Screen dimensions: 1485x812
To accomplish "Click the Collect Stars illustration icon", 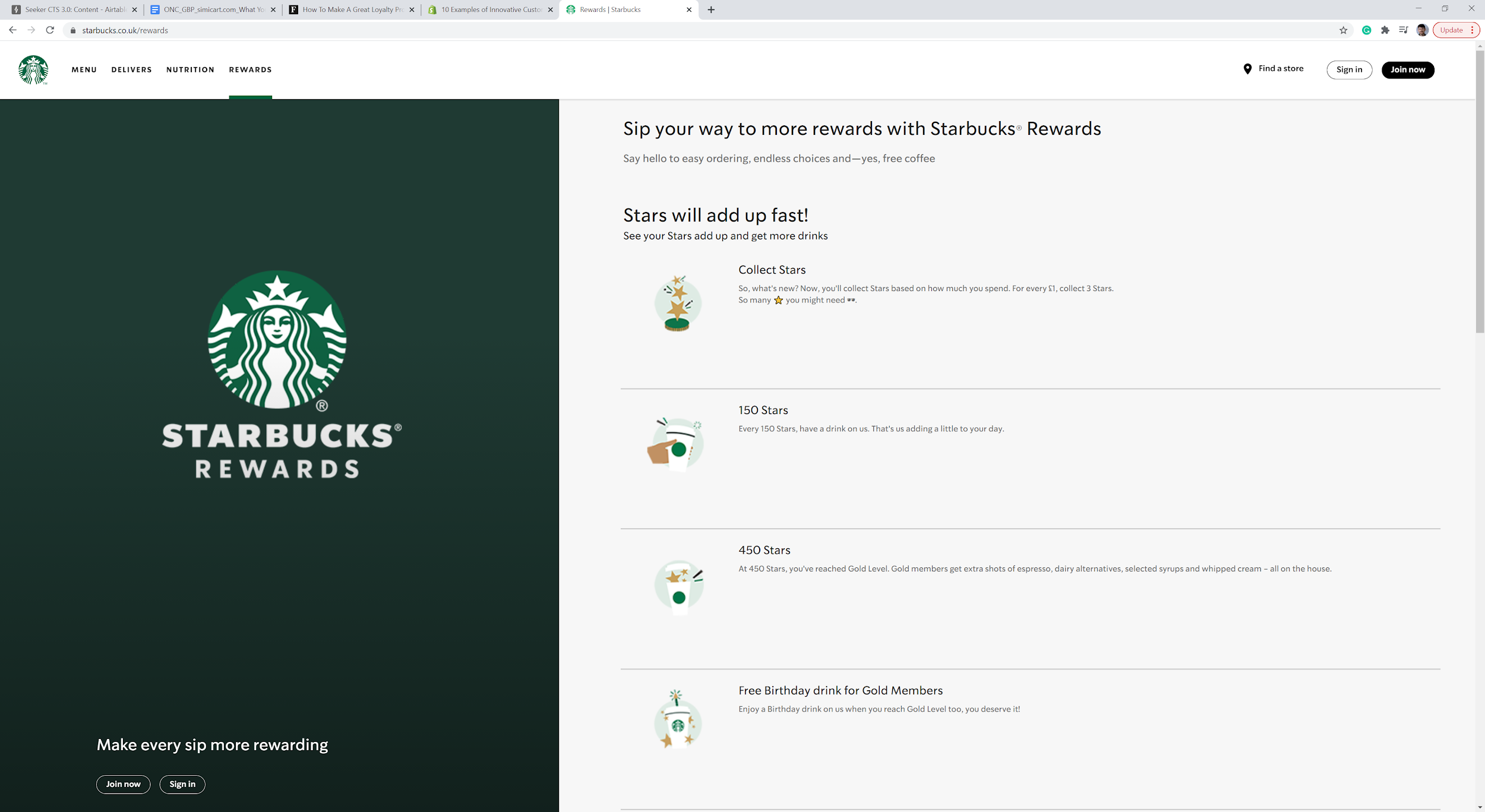I will click(678, 303).
